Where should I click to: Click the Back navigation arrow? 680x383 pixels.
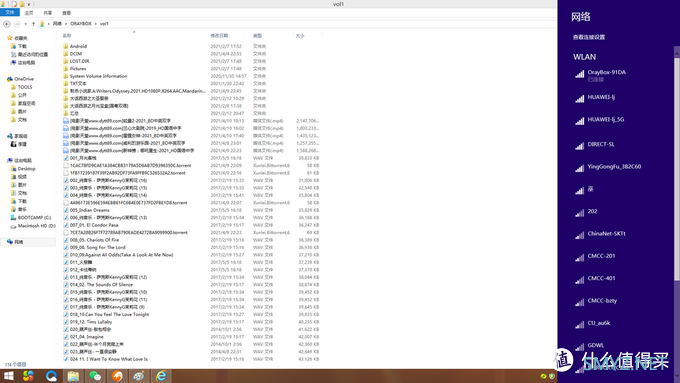[7, 24]
